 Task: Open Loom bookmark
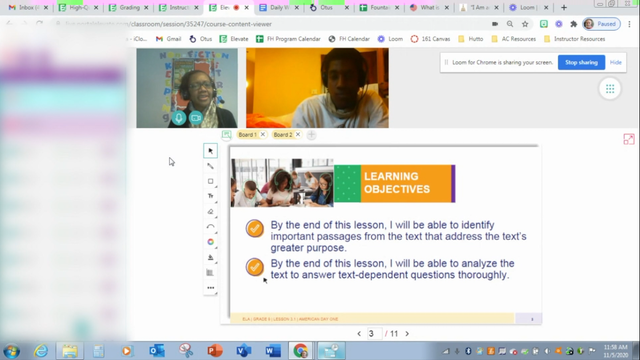[x=390, y=39]
